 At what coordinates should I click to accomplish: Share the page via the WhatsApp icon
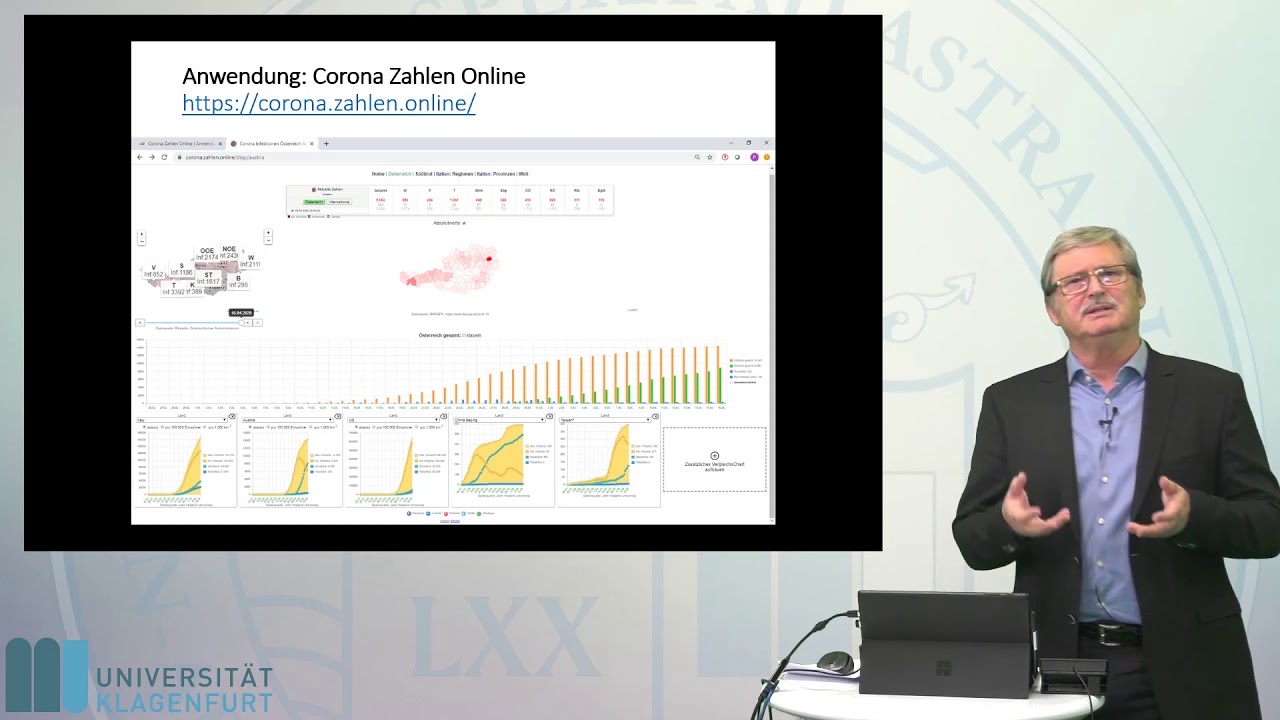[x=479, y=513]
